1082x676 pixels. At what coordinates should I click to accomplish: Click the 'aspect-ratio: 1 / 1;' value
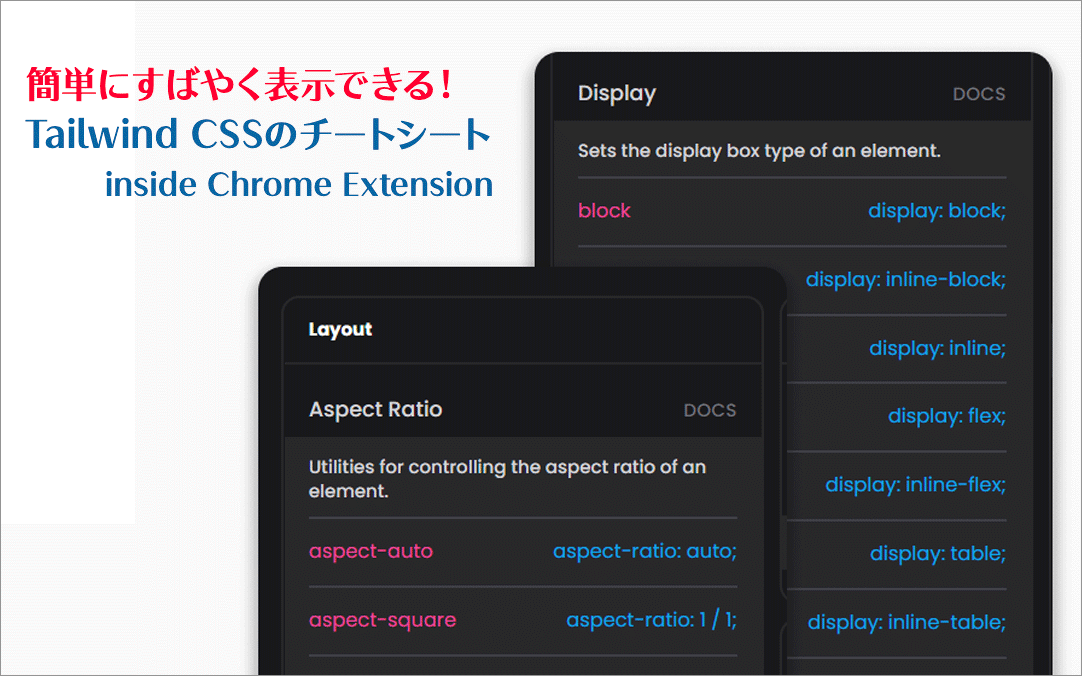pos(651,619)
